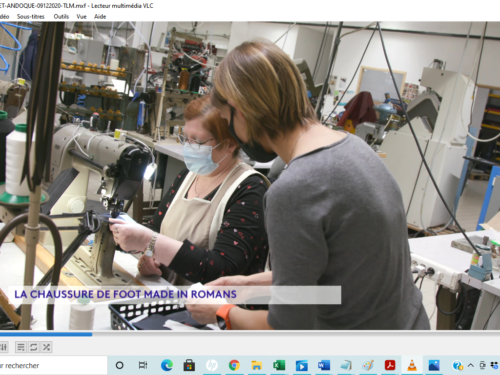Open Microsoft Store from the taskbar

pos(189,366)
